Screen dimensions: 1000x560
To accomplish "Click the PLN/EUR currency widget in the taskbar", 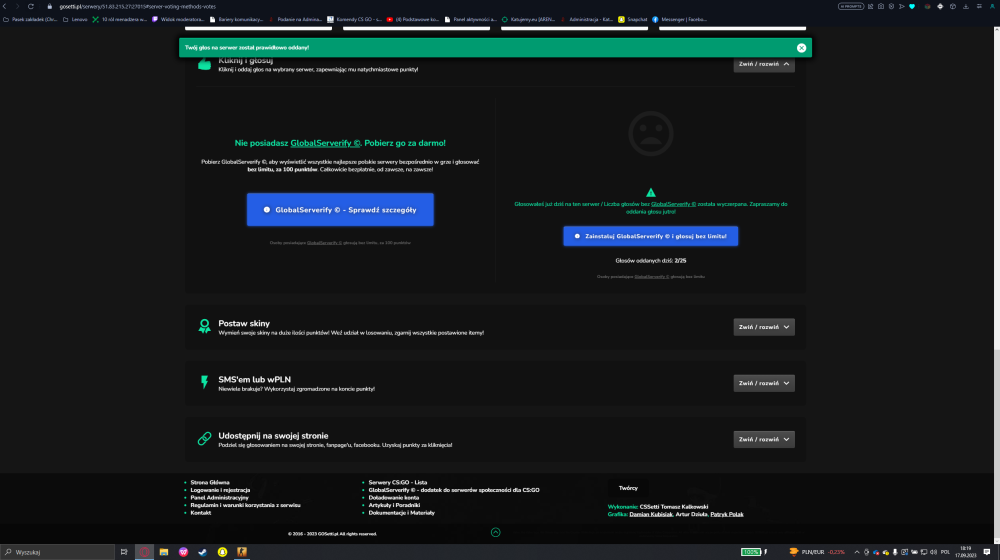I will (817, 552).
